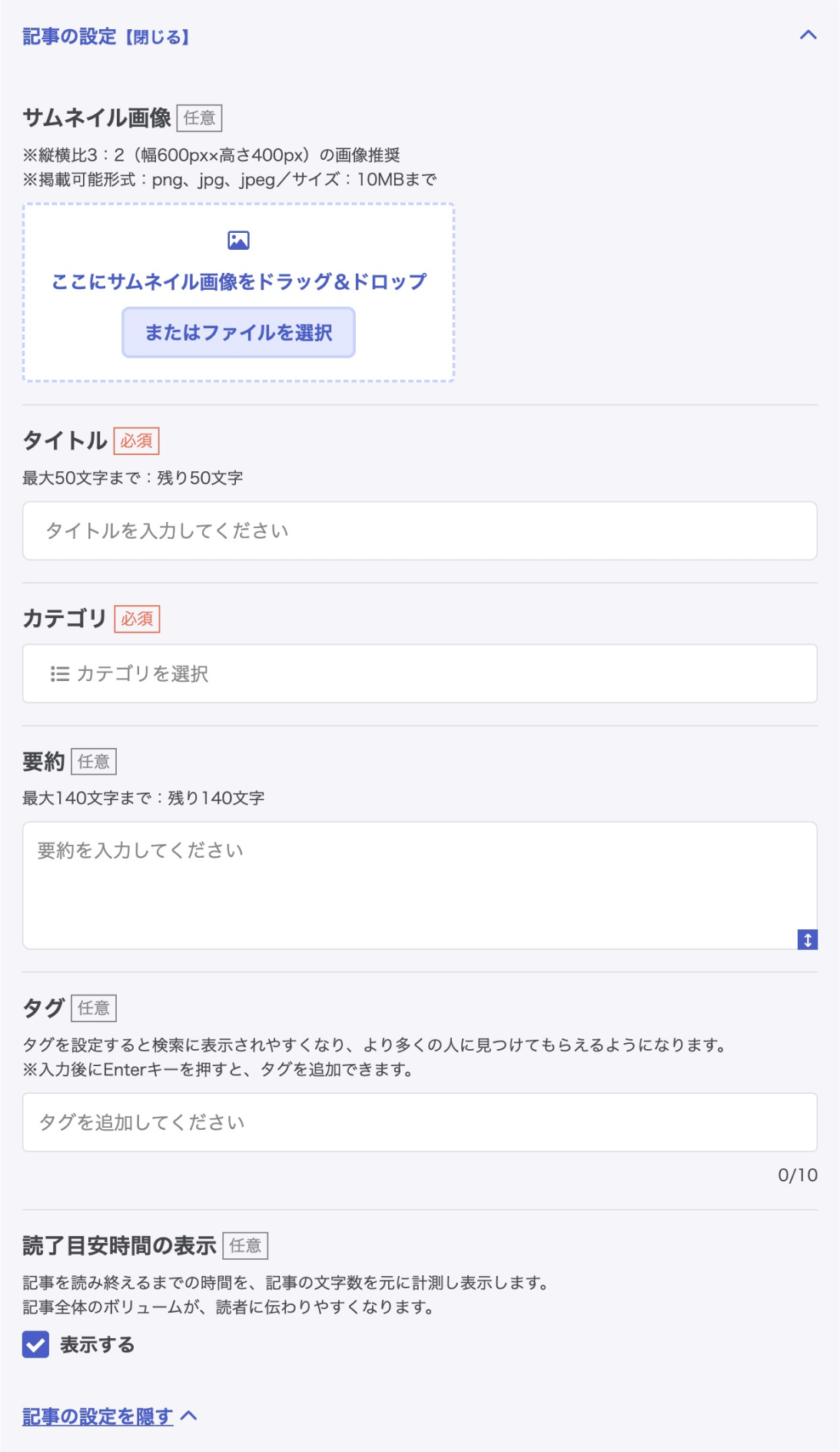
Task: Open the カテゴリを選択 dropdown
Action: coord(420,674)
